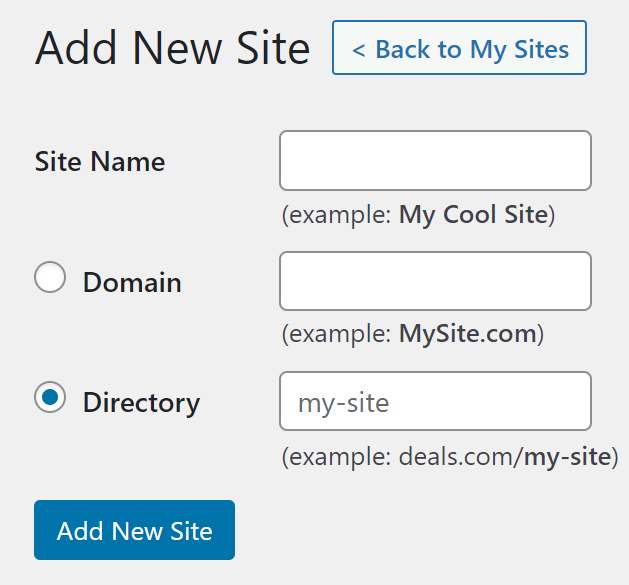Click the Add New Site page heading
The height and width of the screenshot is (585, 629).
tap(172, 48)
